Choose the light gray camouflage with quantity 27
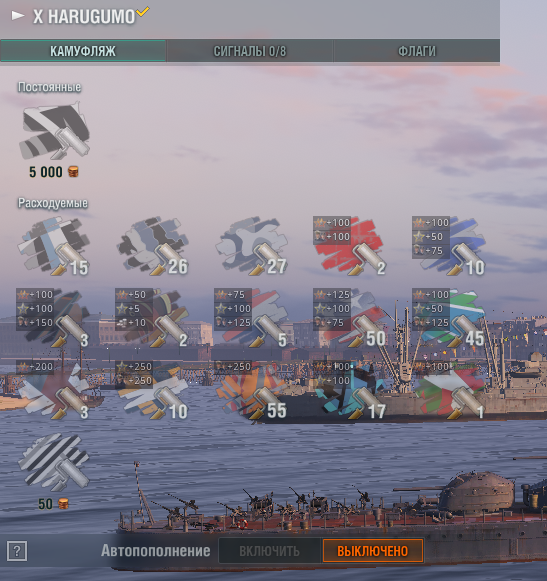 (x=251, y=246)
